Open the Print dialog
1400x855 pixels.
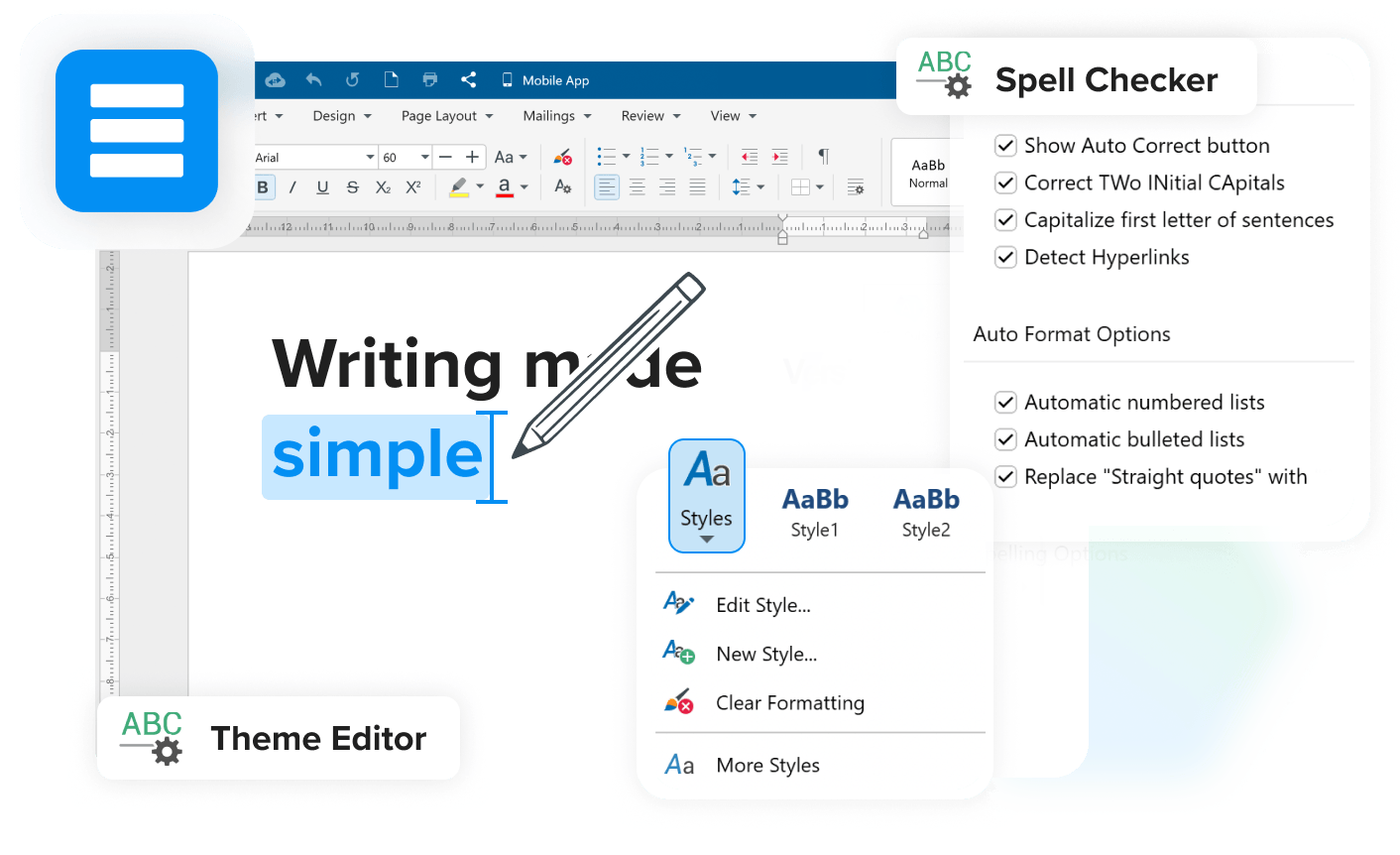click(429, 80)
